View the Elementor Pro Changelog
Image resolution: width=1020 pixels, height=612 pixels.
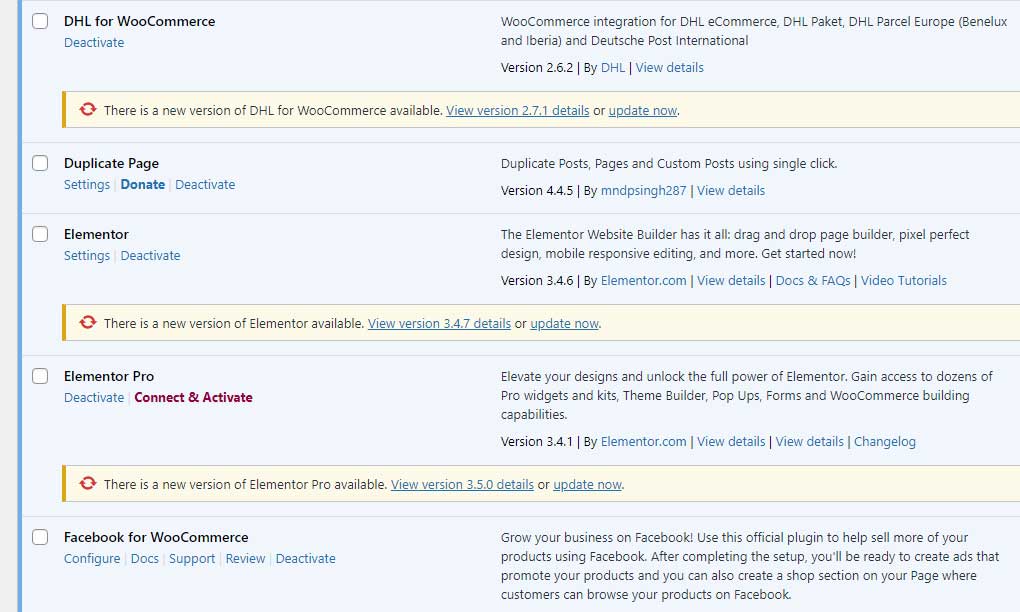tap(884, 441)
